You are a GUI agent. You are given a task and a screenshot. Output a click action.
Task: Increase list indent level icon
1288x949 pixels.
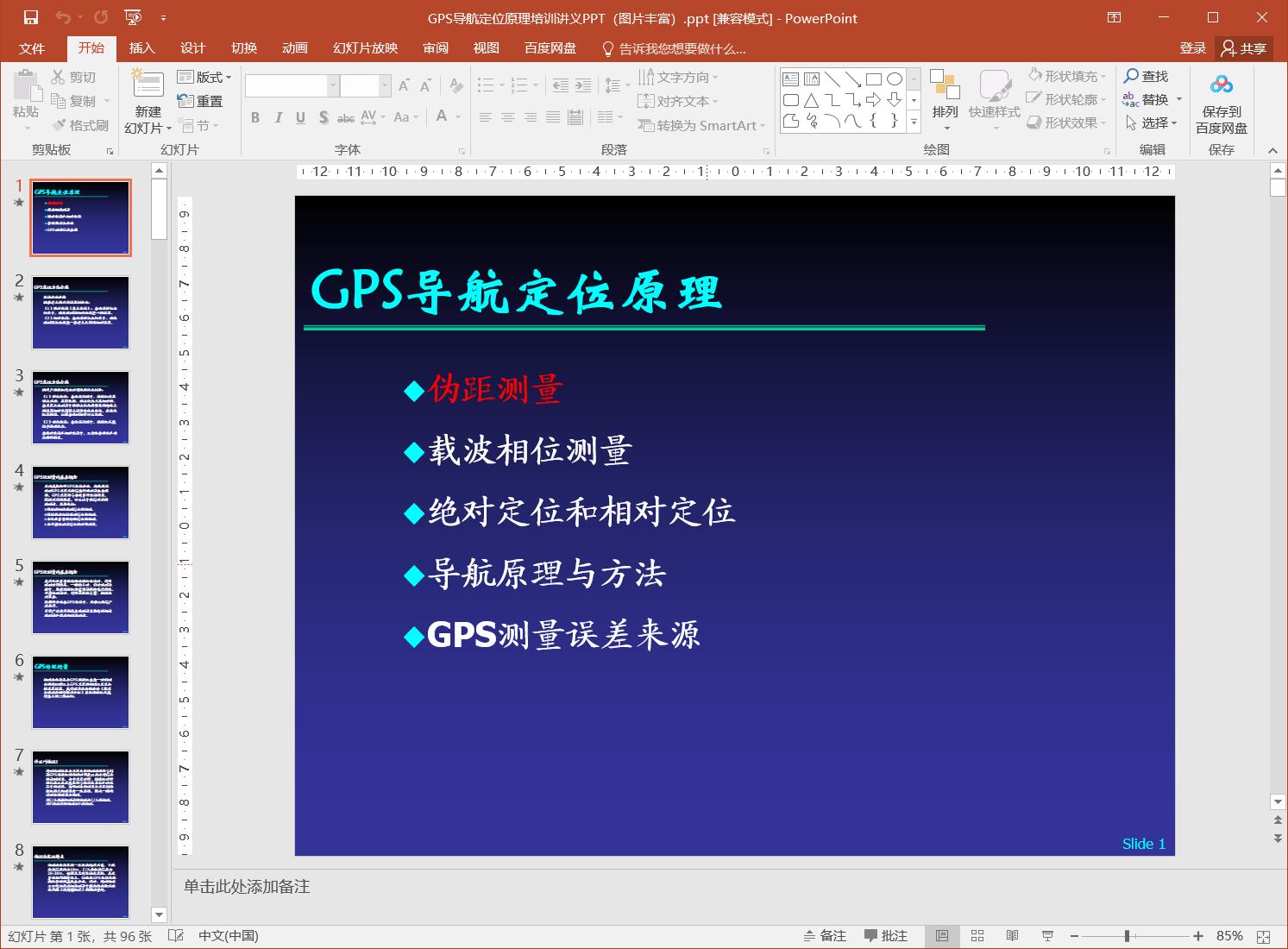tap(583, 85)
